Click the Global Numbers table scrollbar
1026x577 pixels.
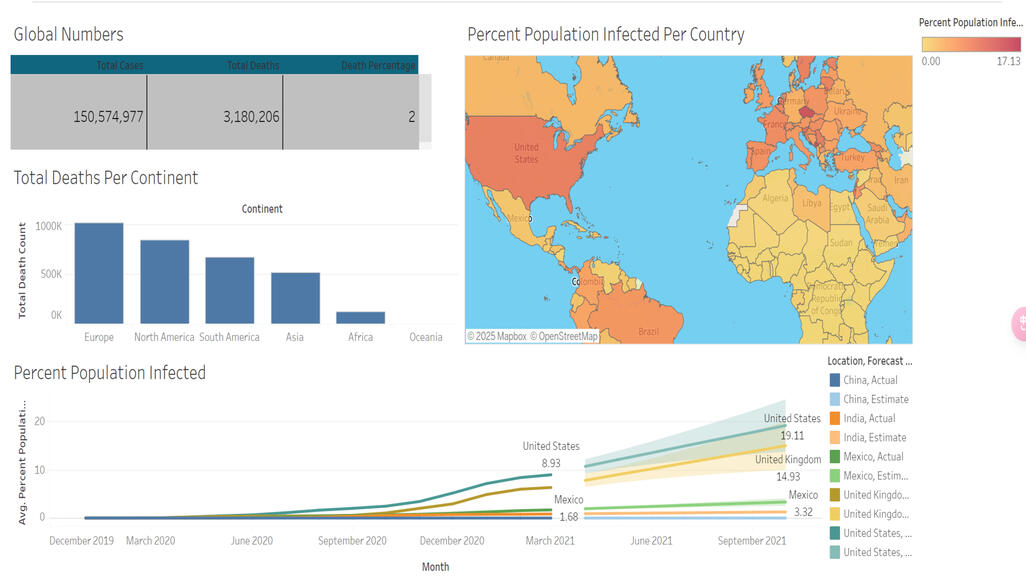(x=425, y=107)
